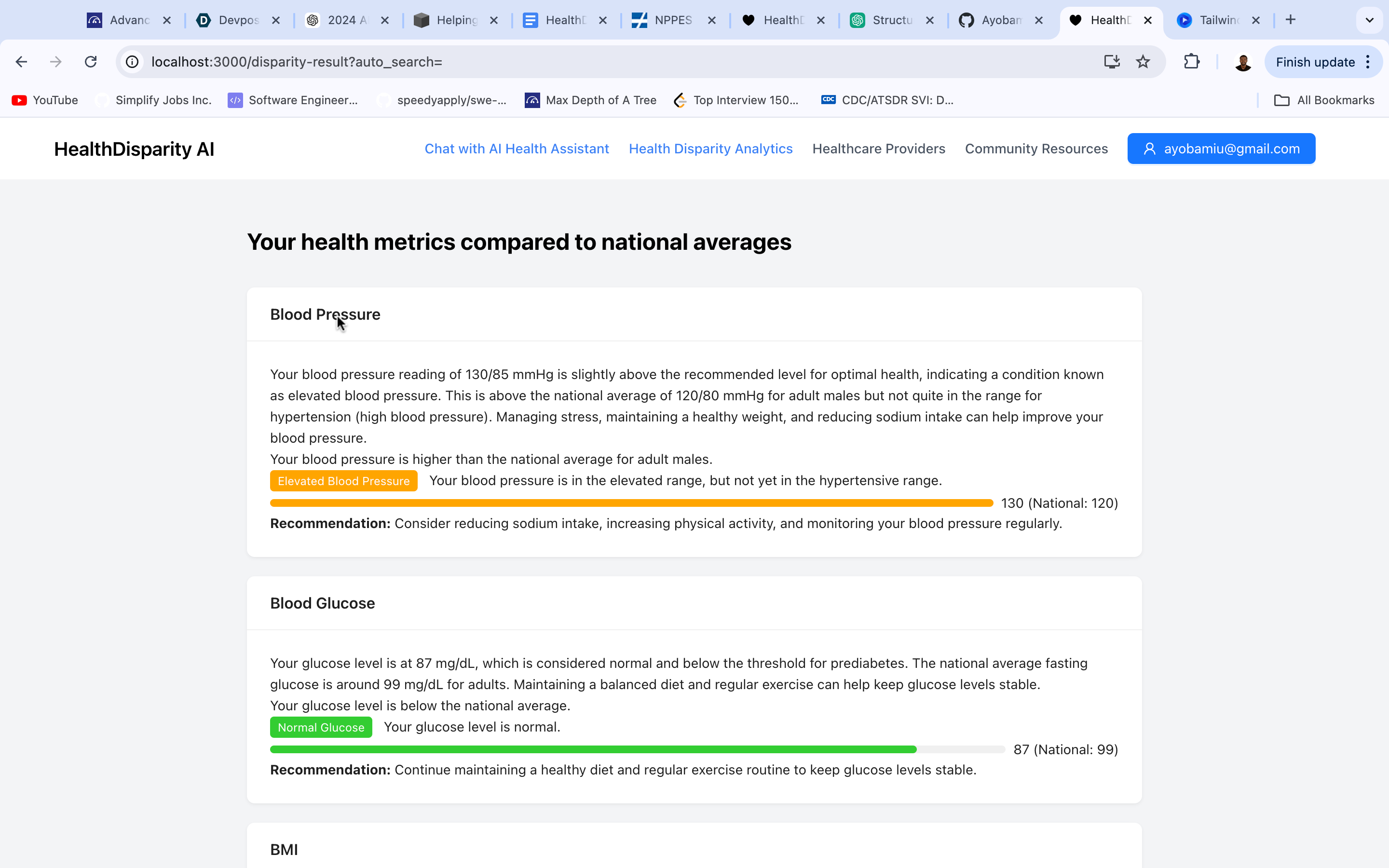Open a new tab with plus icon
Screen dimensions: 1389x868
coord(1290,20)
